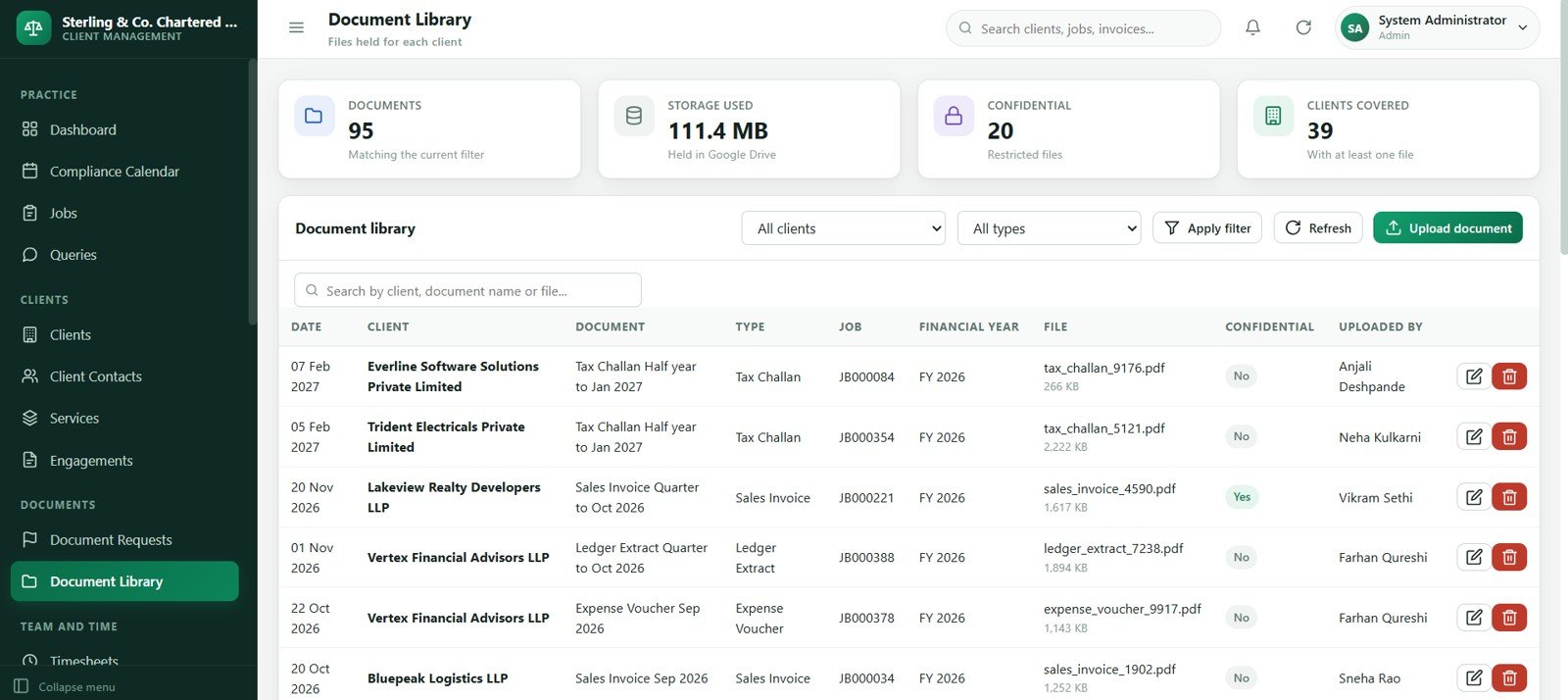
Task: Click Lakeview Realty Developers LLP
Action: click(454, 497)
